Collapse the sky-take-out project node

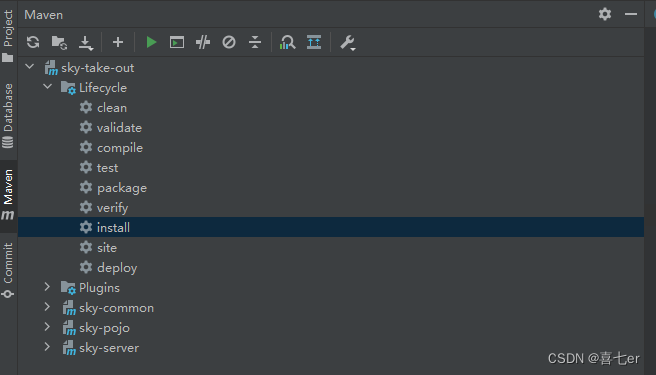[x=30, y=67]
